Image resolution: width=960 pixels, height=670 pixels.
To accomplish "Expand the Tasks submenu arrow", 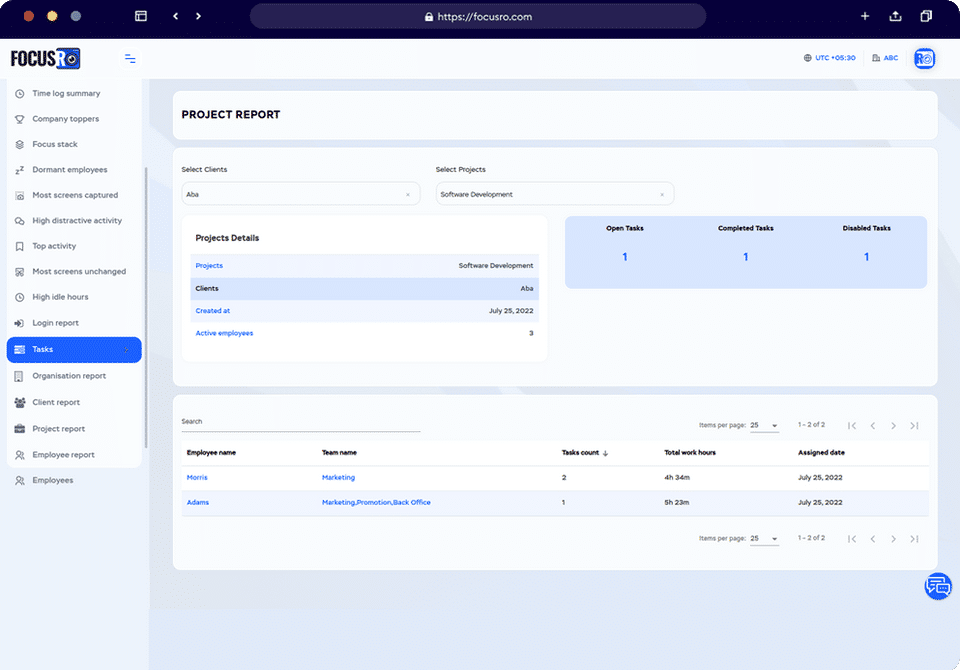I will tap(126, 350).
